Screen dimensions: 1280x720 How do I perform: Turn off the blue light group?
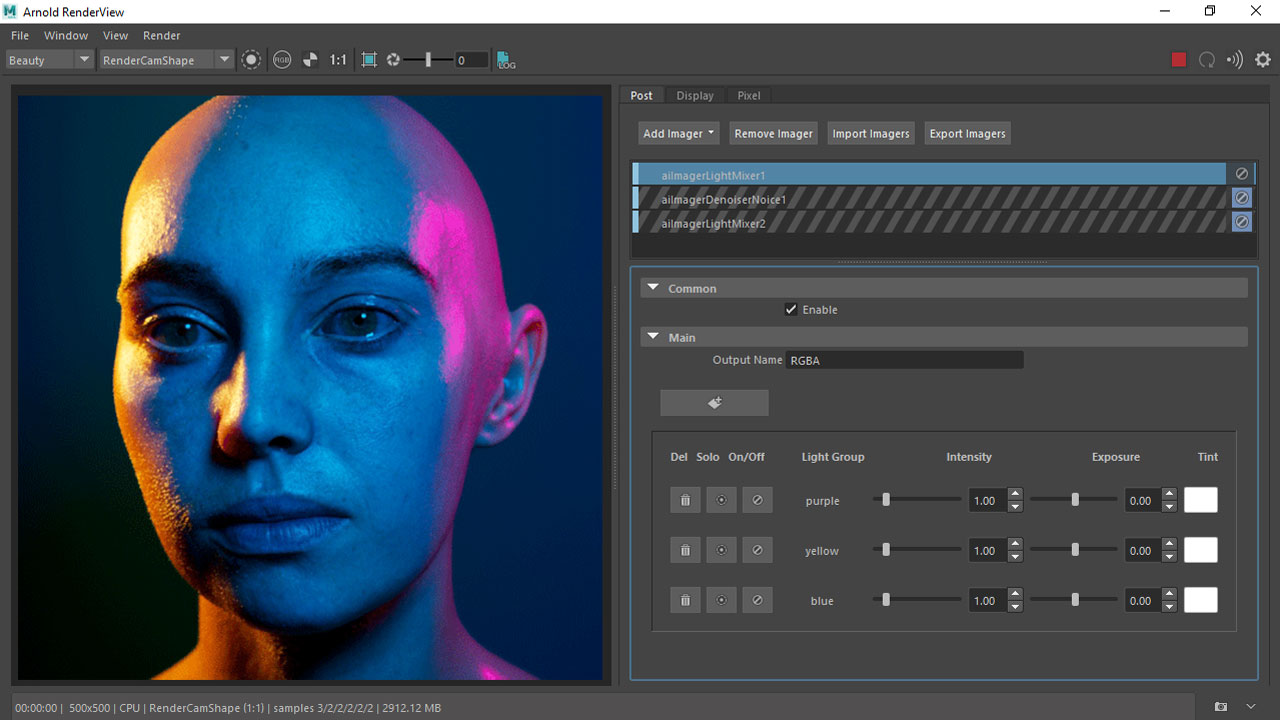757,600
